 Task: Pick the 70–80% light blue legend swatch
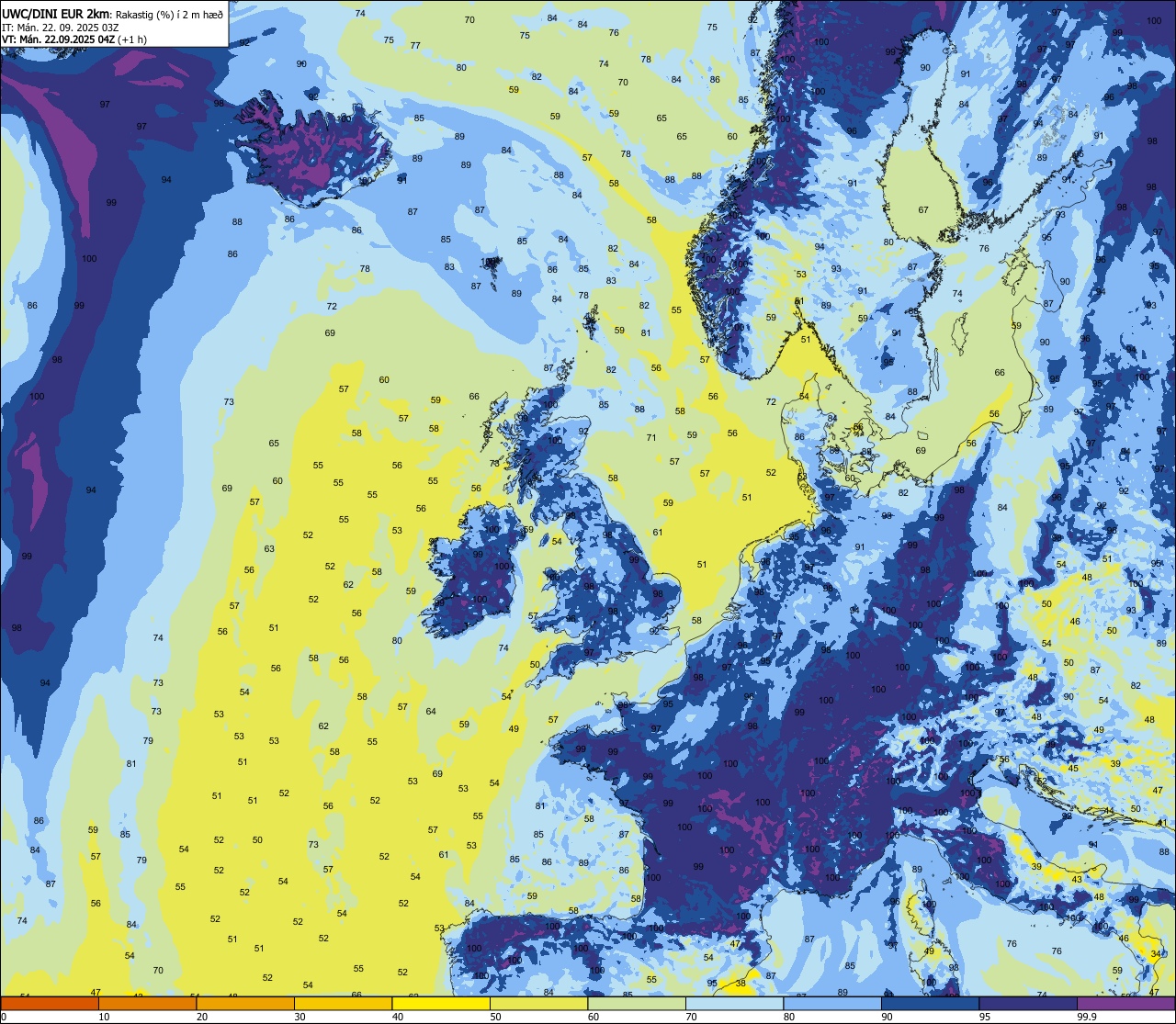[734, 1003]
